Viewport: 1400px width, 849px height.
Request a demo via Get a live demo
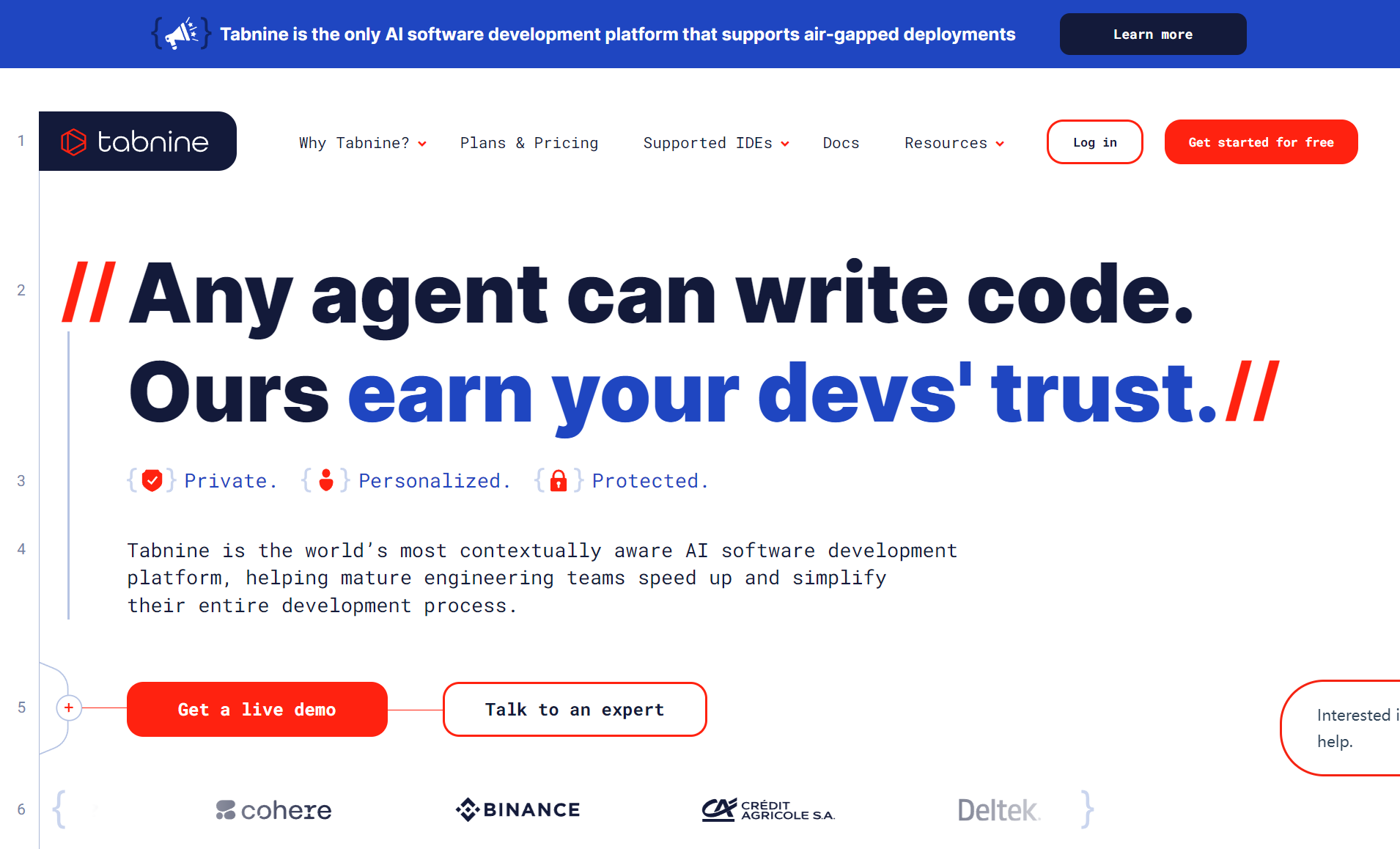pos(257,710)
